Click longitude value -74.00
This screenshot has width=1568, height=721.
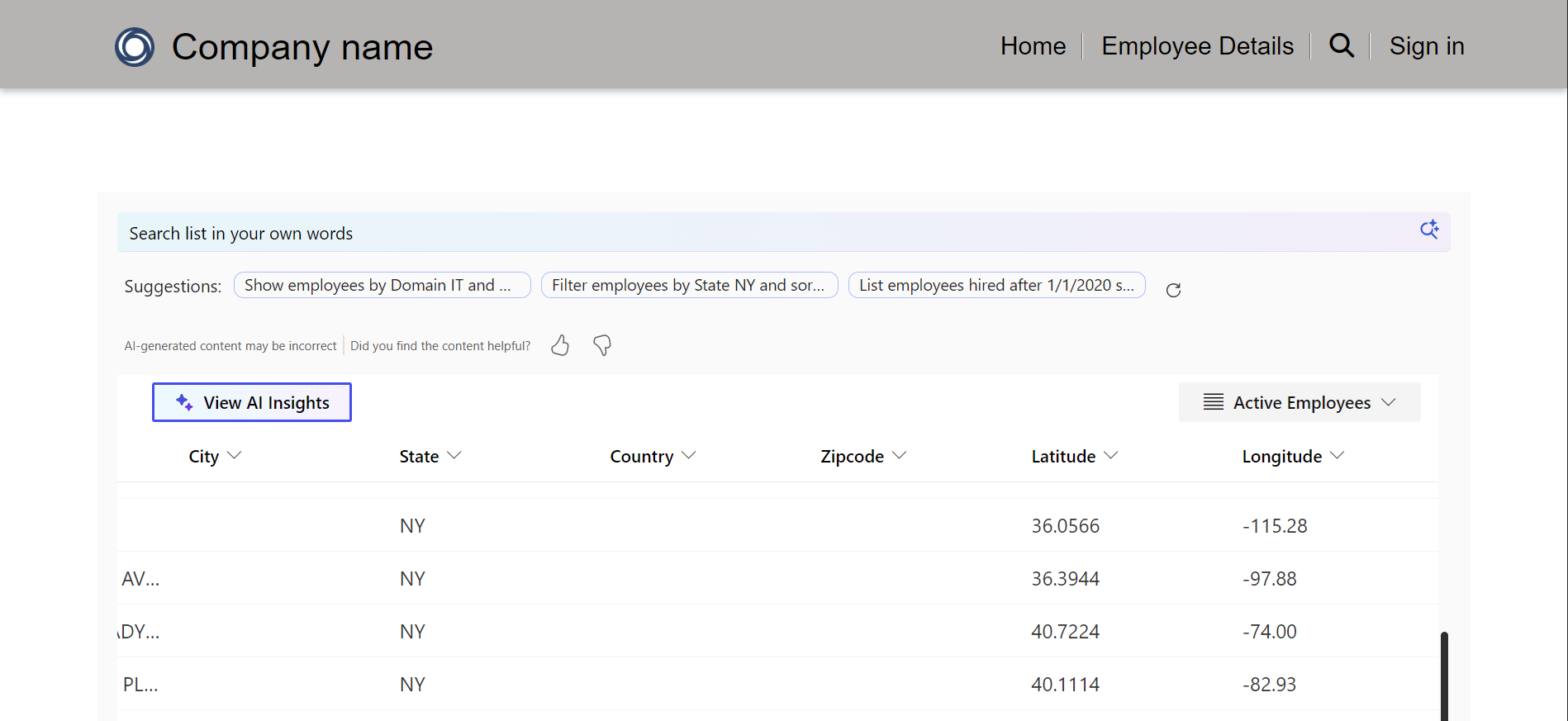[1269, 632]
